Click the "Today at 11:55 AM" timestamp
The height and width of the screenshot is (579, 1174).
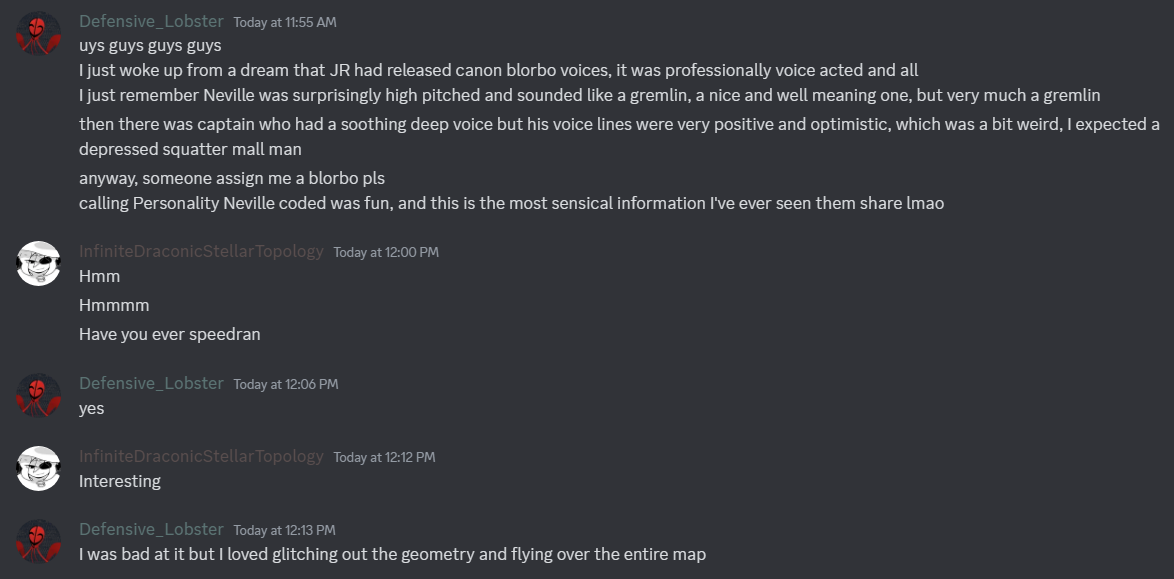coord(285,22)
